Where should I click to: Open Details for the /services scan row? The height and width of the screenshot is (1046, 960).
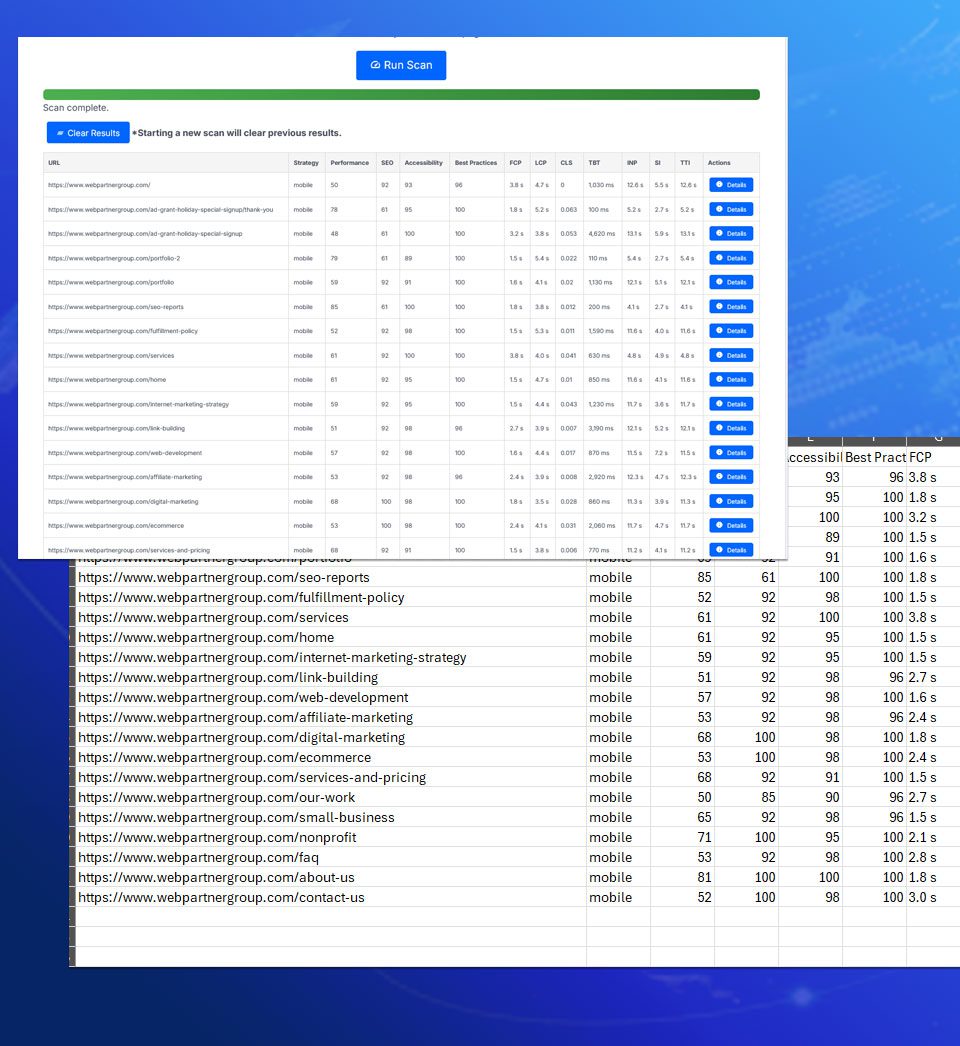point(731,356)
